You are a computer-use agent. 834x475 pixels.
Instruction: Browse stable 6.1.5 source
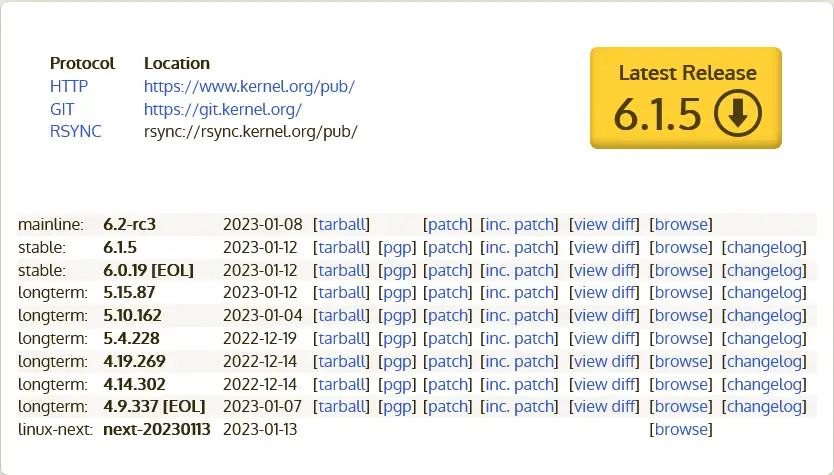coord(681,247)
